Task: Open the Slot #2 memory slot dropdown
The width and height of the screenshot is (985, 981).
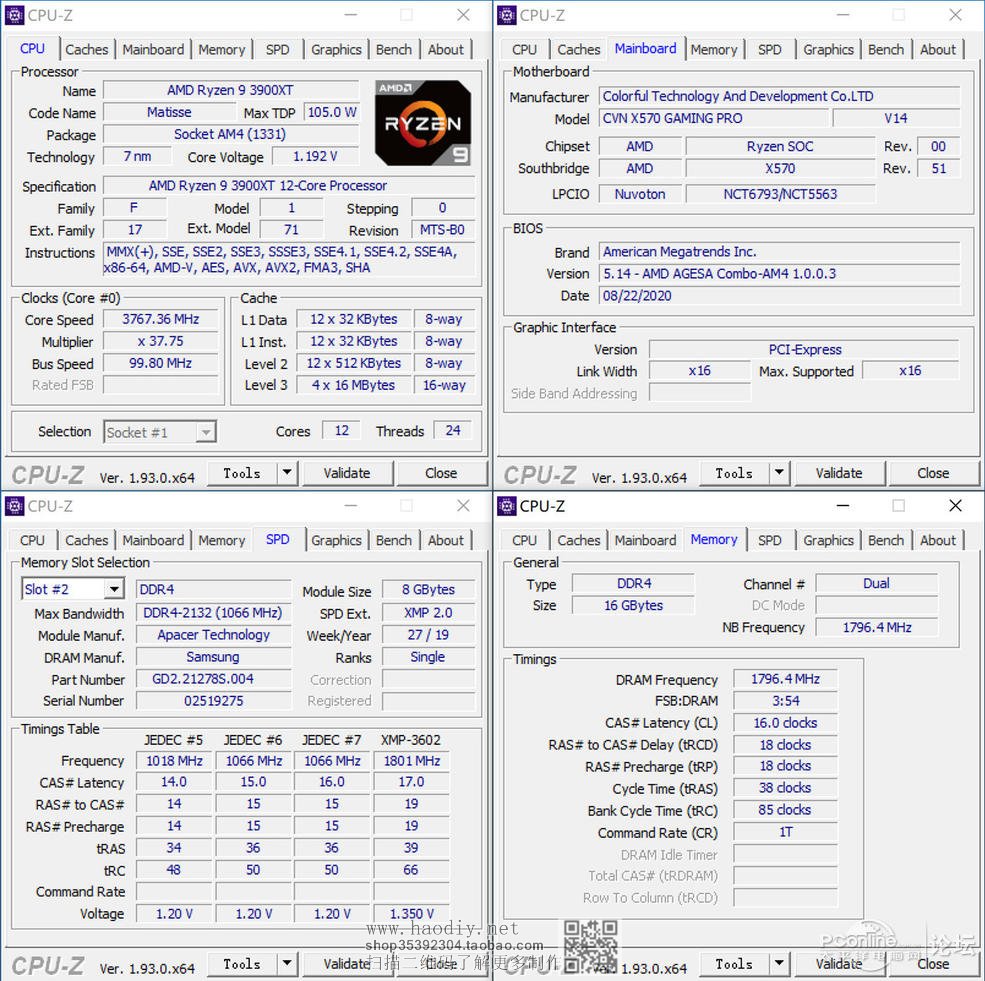Action: (x=114, y=590)
